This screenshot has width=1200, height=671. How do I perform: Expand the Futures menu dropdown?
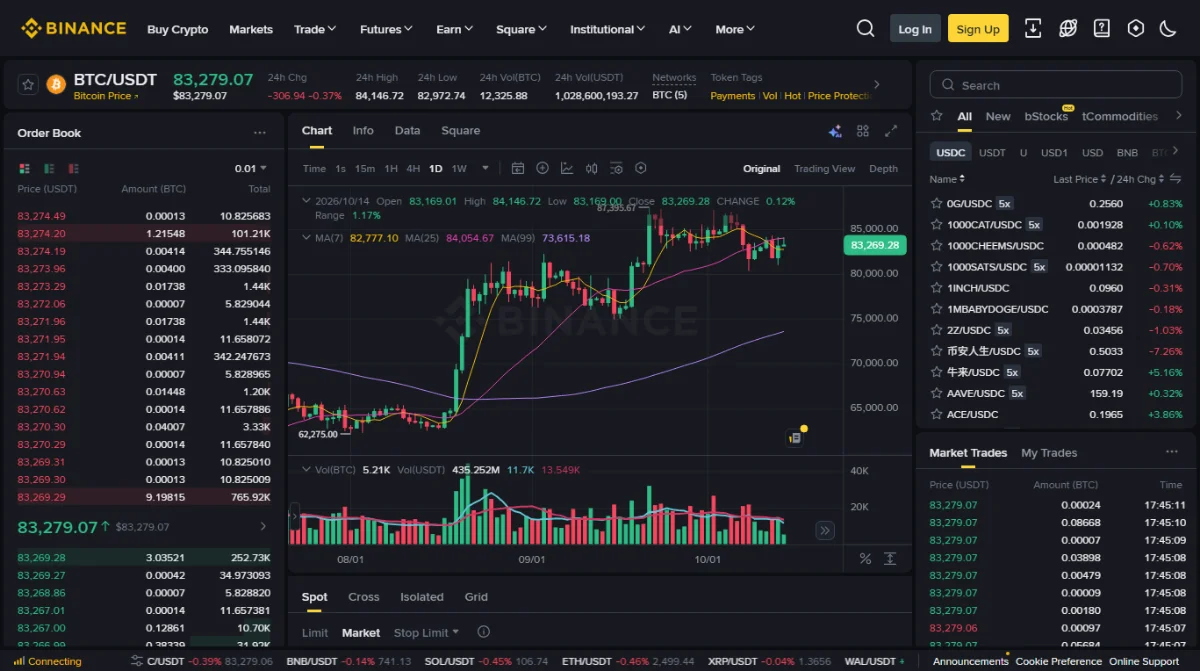(387, 29)
